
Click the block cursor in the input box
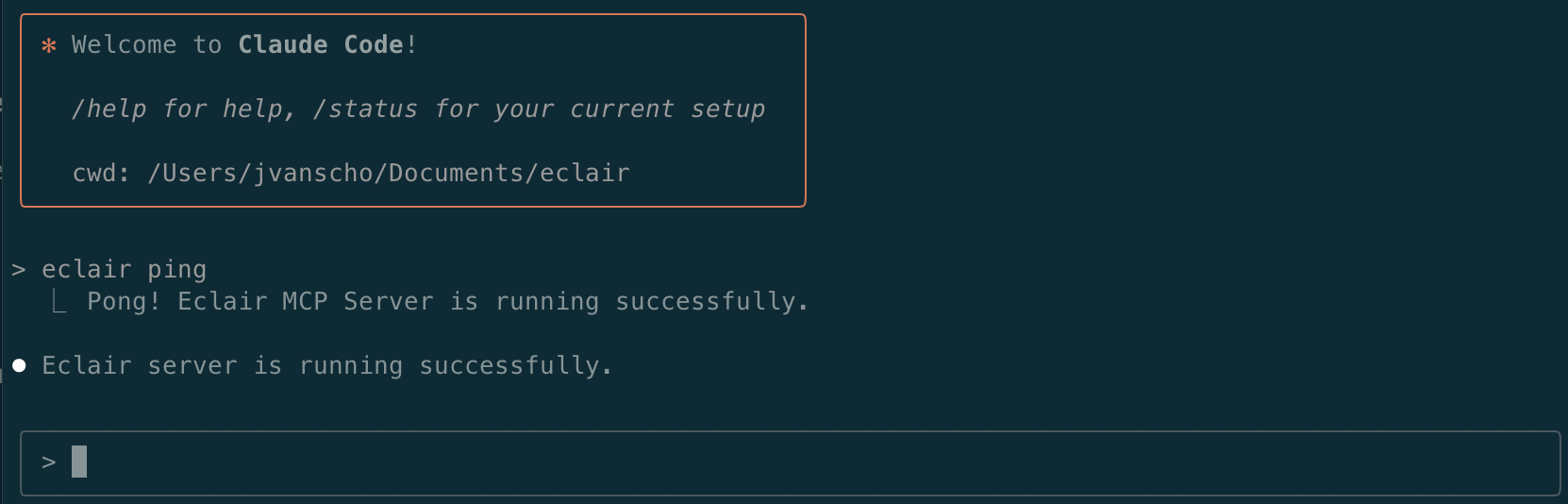click(79, 462)
